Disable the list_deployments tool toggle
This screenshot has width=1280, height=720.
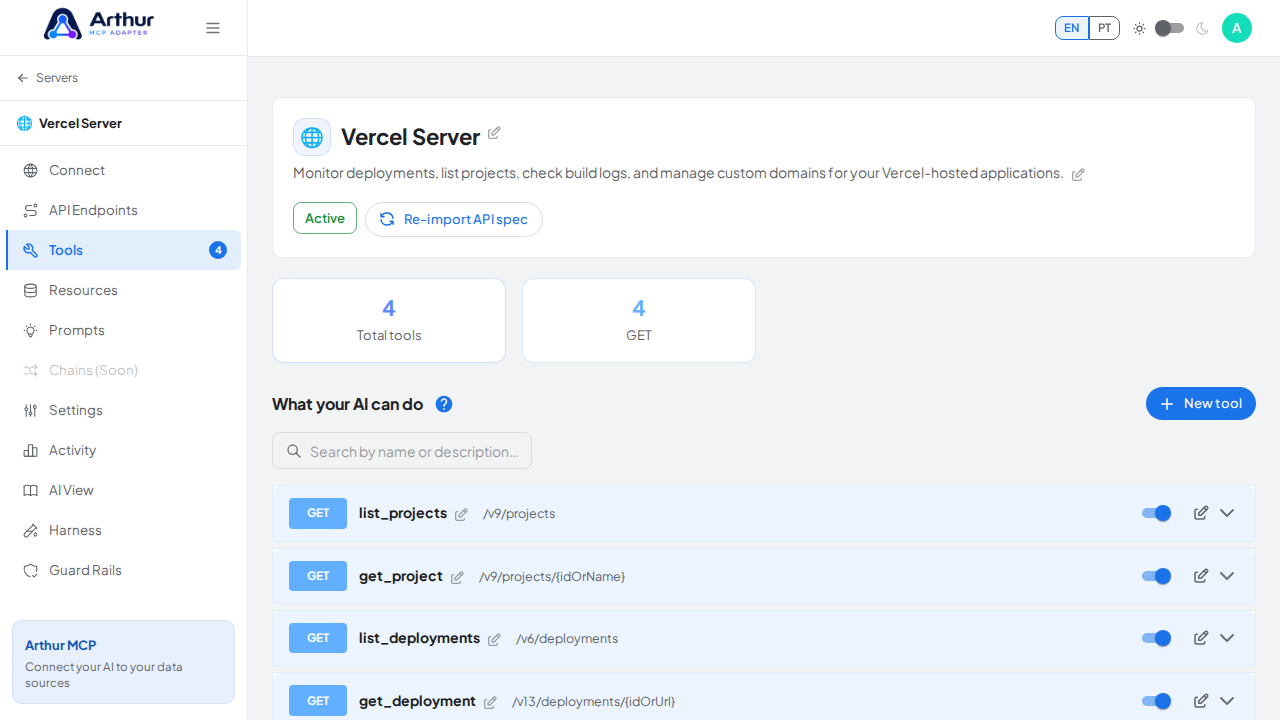pos(1157,638)
